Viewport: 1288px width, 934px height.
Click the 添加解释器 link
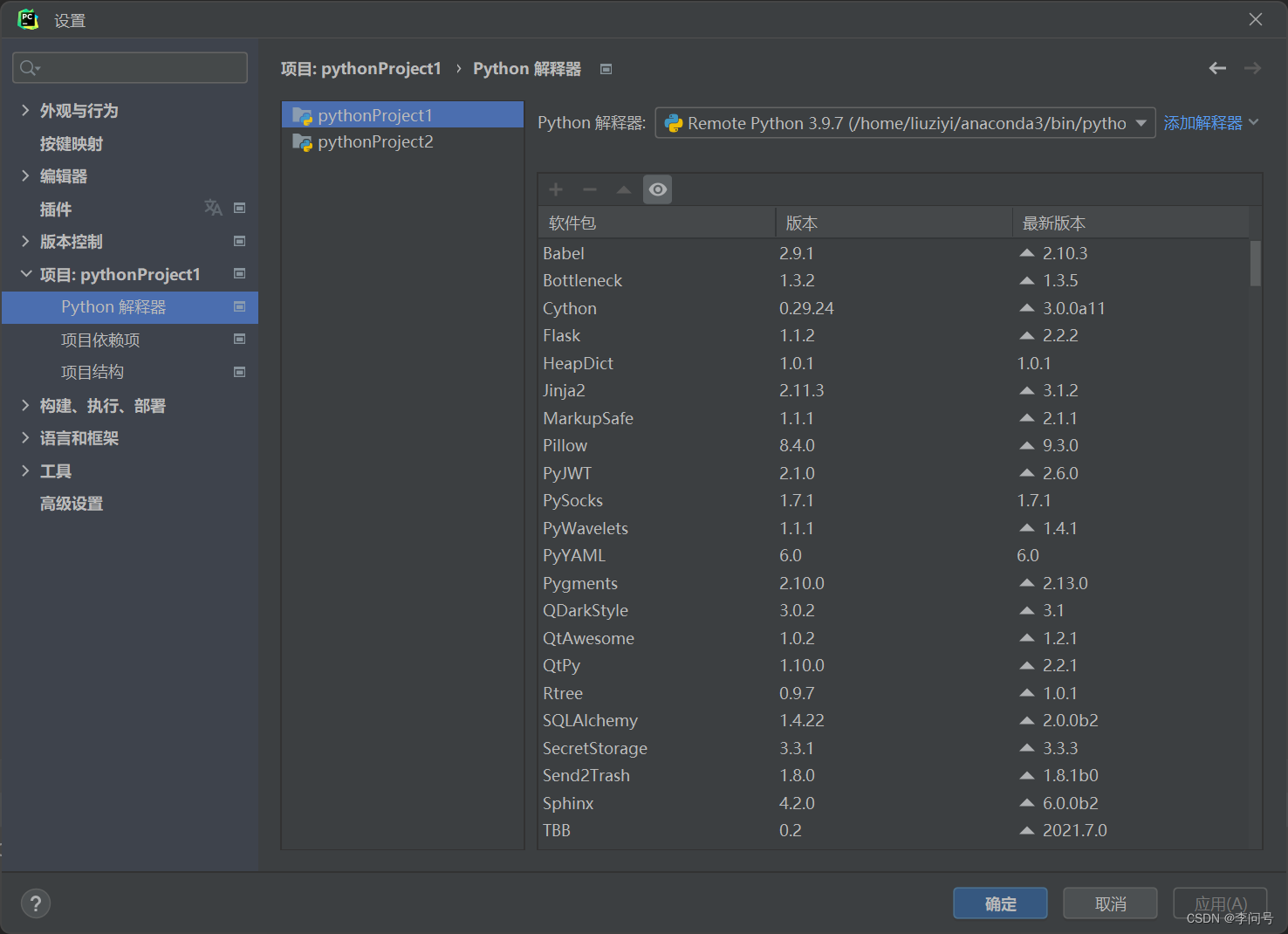(x=1202, y=123)
